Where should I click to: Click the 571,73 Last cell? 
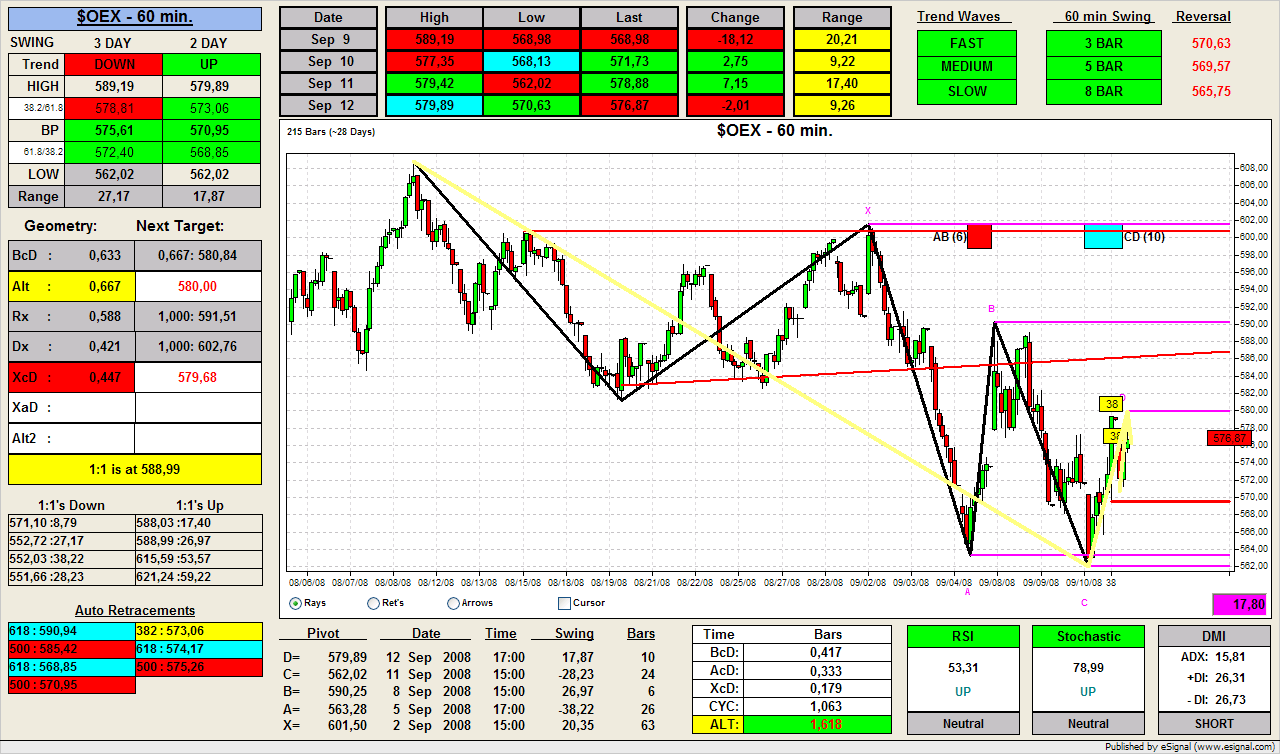tap(629, 62)
